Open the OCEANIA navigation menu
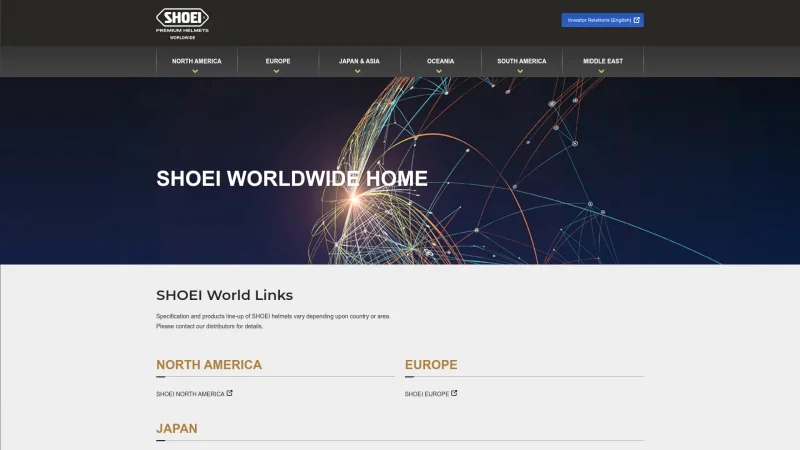Screen dimensions: 800x450 coord(440,61)
